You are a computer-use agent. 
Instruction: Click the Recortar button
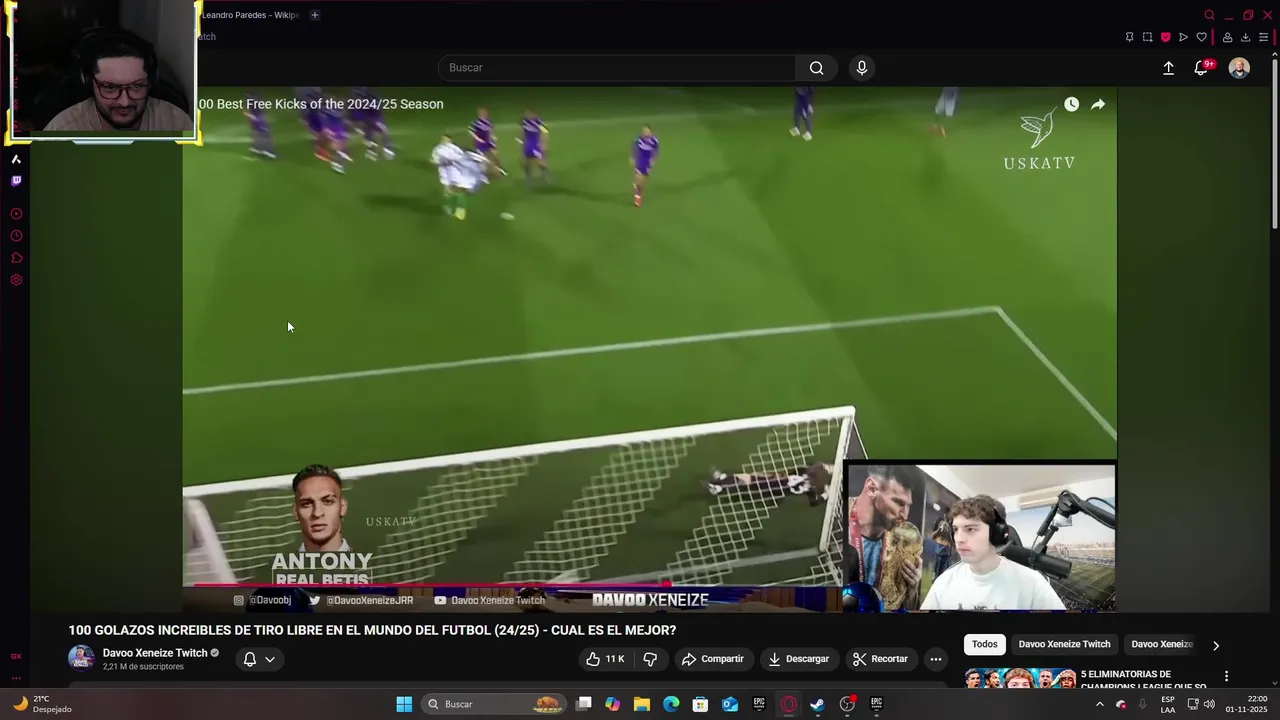pyautogui.click(x=880, y=659)
